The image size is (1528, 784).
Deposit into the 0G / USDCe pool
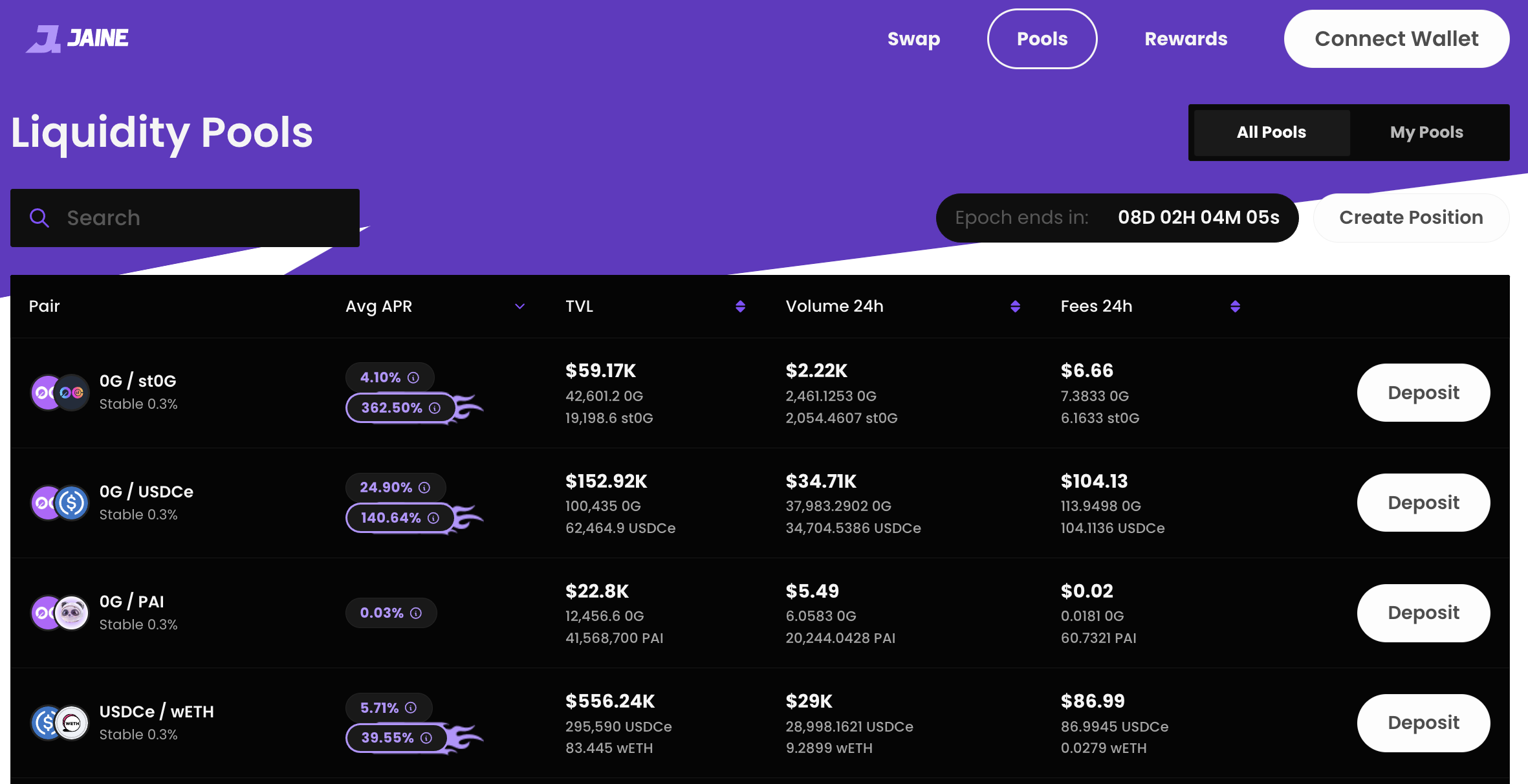coord(1423,503)
